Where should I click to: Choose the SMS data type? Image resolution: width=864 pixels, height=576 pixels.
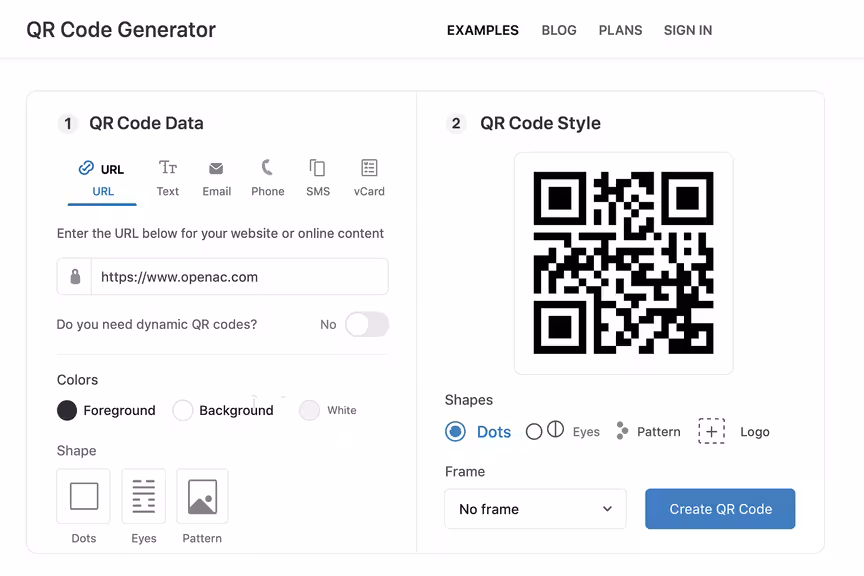[x=318, y=179]
